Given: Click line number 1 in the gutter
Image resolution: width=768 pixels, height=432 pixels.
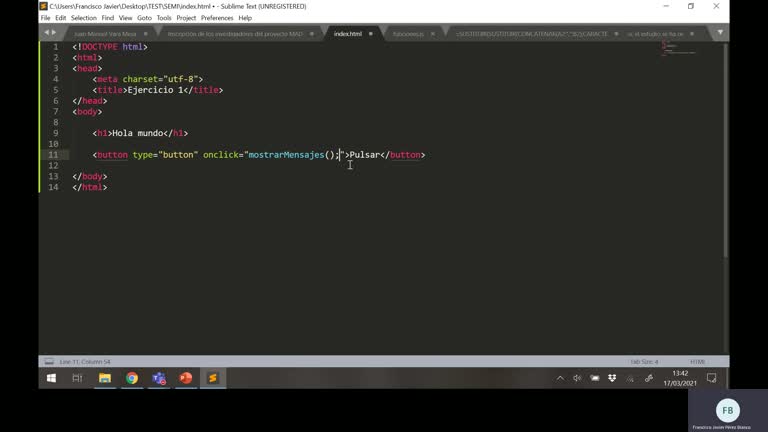Looking at the screenshot, I should pos(55,47).
